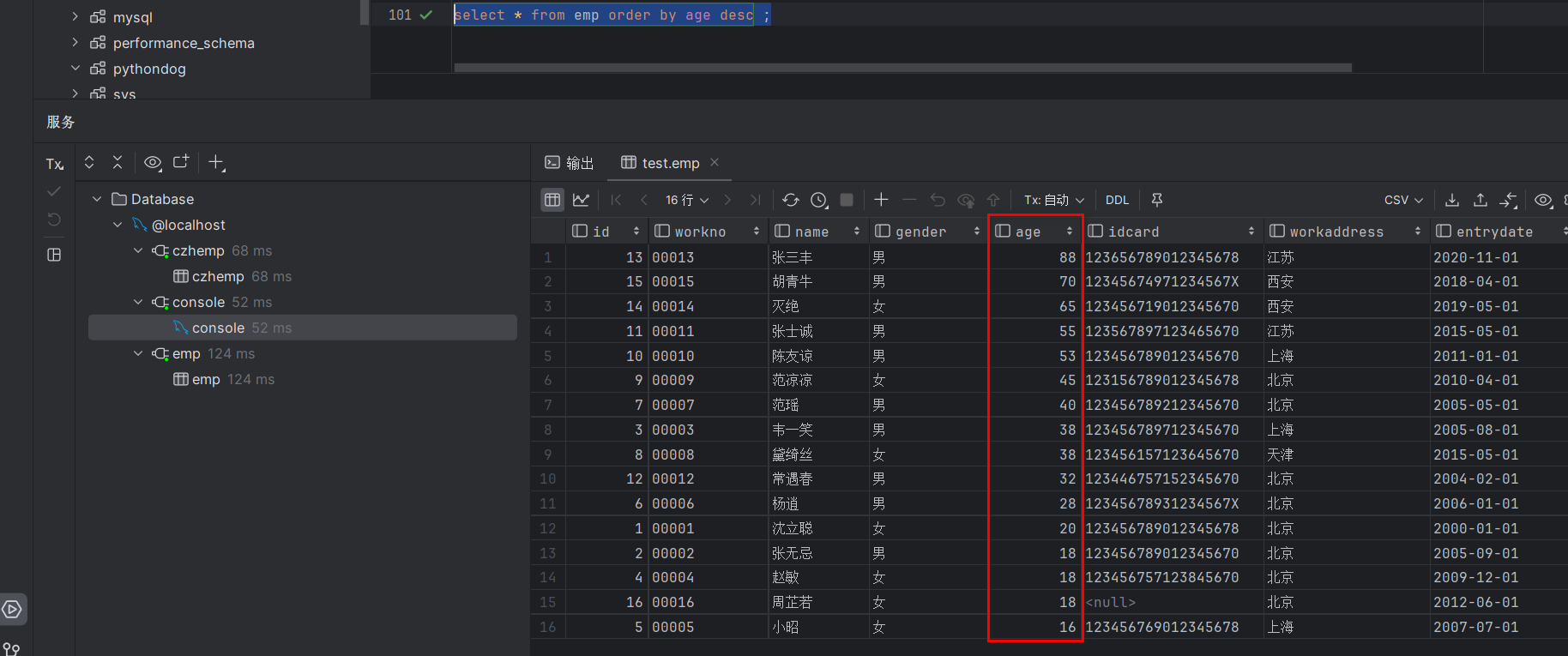Open Services view options eye icon
The width and height of the screenshot is (1568, 656).
(153, 162)
